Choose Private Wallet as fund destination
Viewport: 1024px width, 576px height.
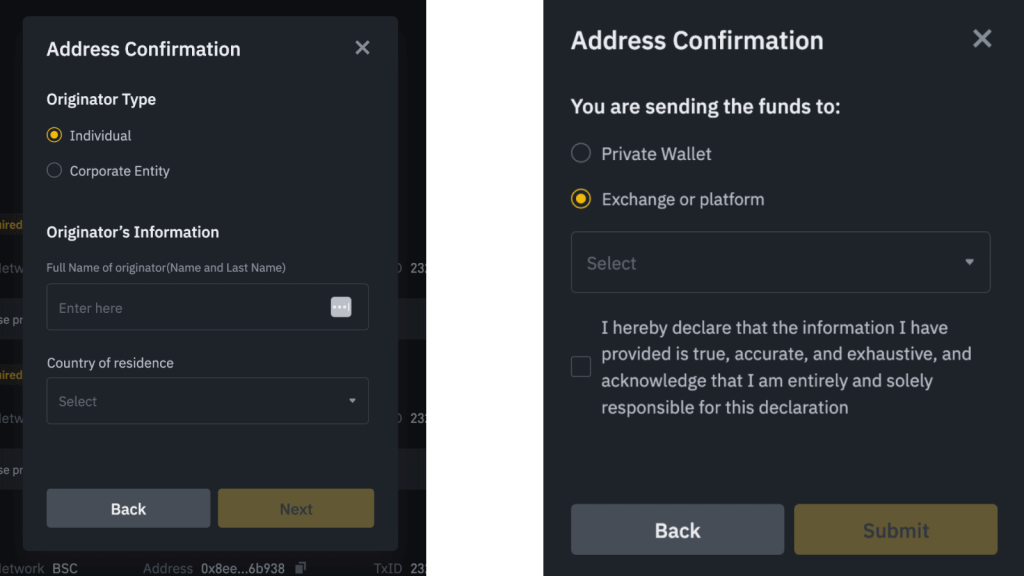click(x=581, y=153)
